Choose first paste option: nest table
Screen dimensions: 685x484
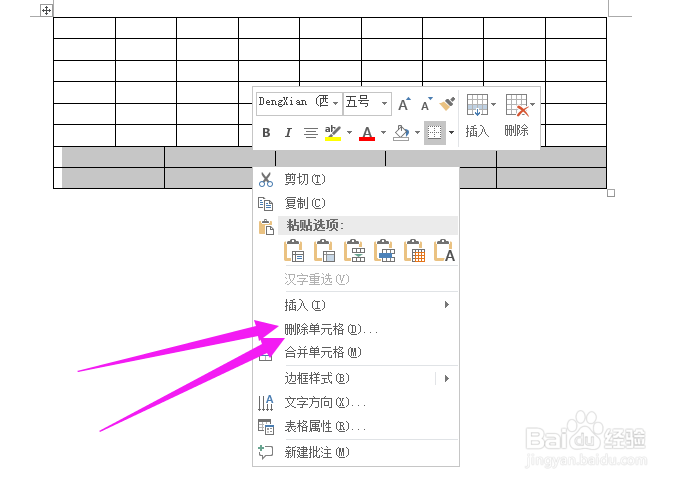[294, 251]
